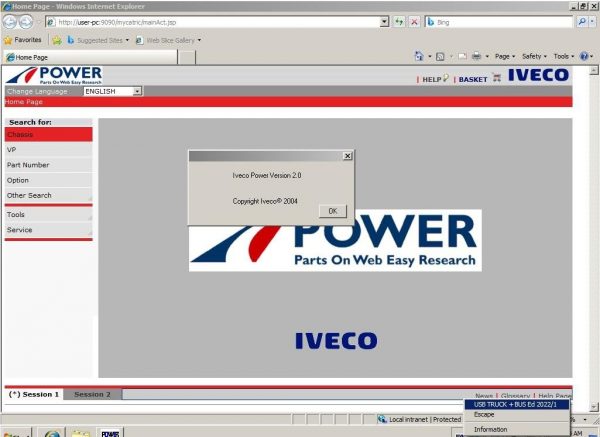Click the Stop loading X icon

click(x=414, y=22)
